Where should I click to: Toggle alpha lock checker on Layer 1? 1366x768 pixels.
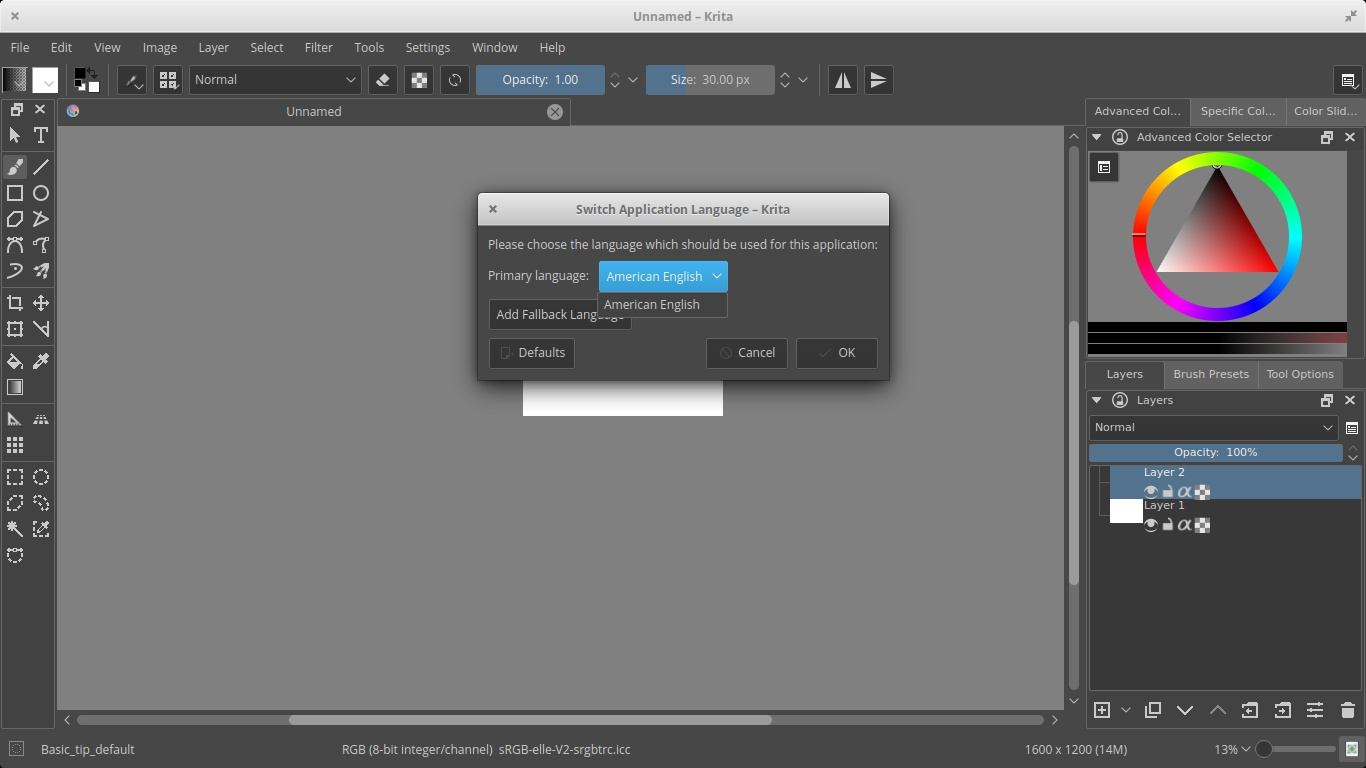(1203, 524)
